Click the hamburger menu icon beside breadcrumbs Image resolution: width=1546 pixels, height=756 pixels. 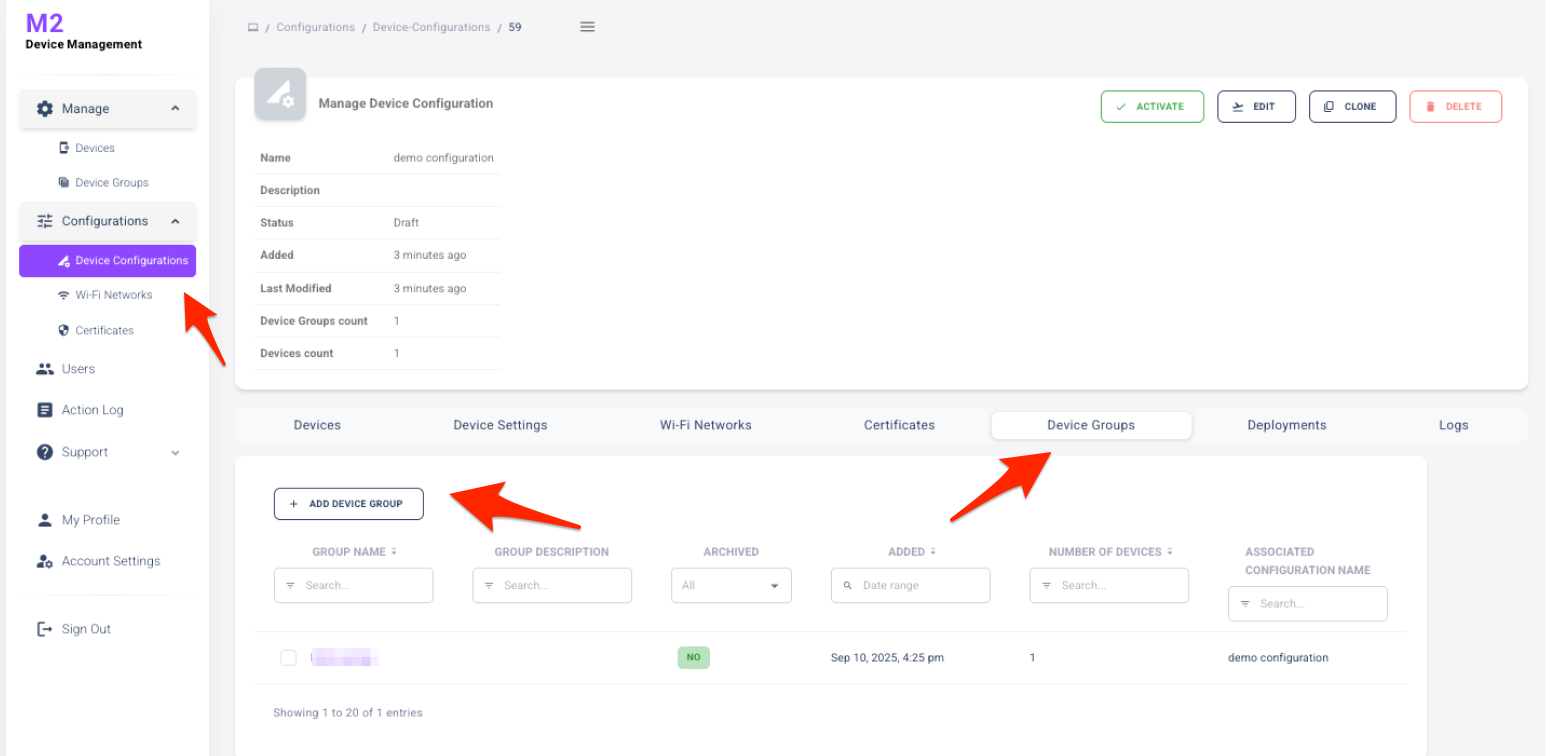tap(587, 27)
